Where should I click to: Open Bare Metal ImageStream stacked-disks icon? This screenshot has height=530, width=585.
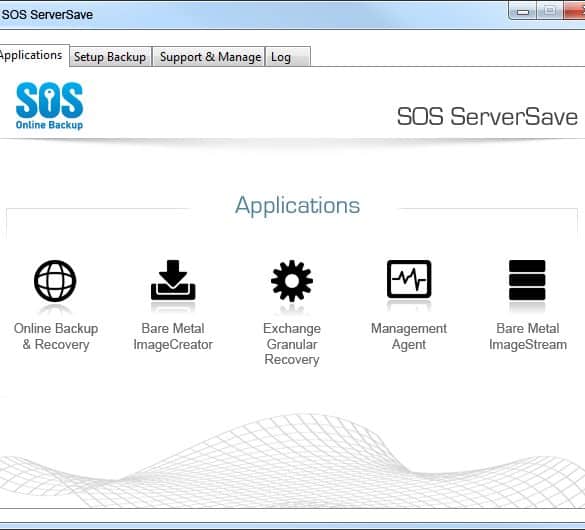(527, 280)
